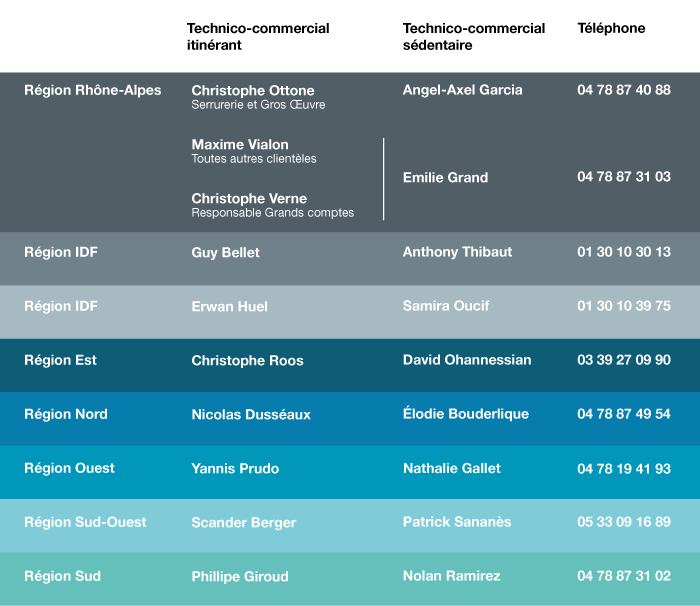Call Nathalie Gallet's number 04 78 19 41 93
The width and height of the screenshot is (700, 606).
point(623,468)
